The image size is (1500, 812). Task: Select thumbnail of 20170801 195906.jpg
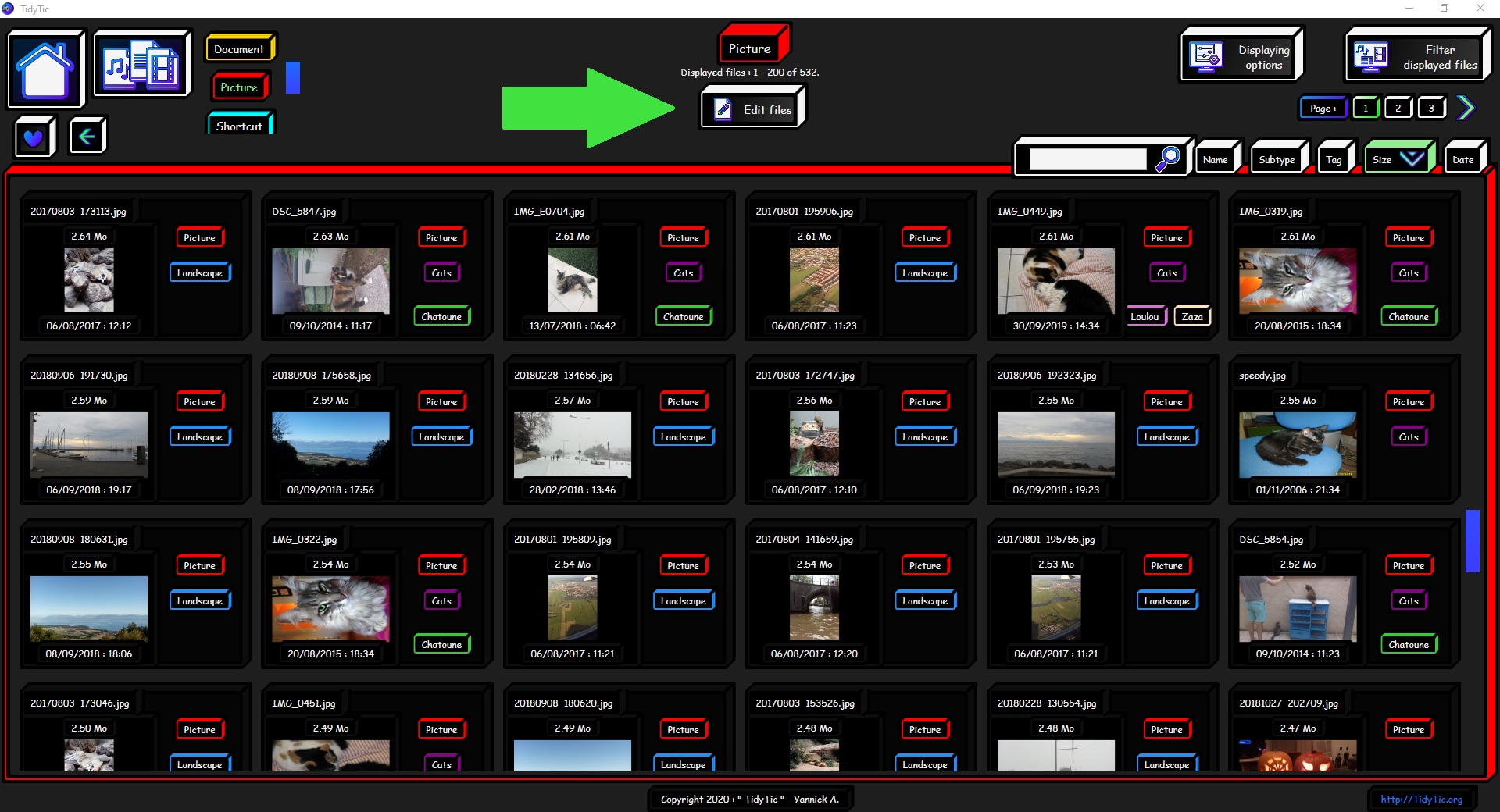pyautogui.click(x=814, y=280)
